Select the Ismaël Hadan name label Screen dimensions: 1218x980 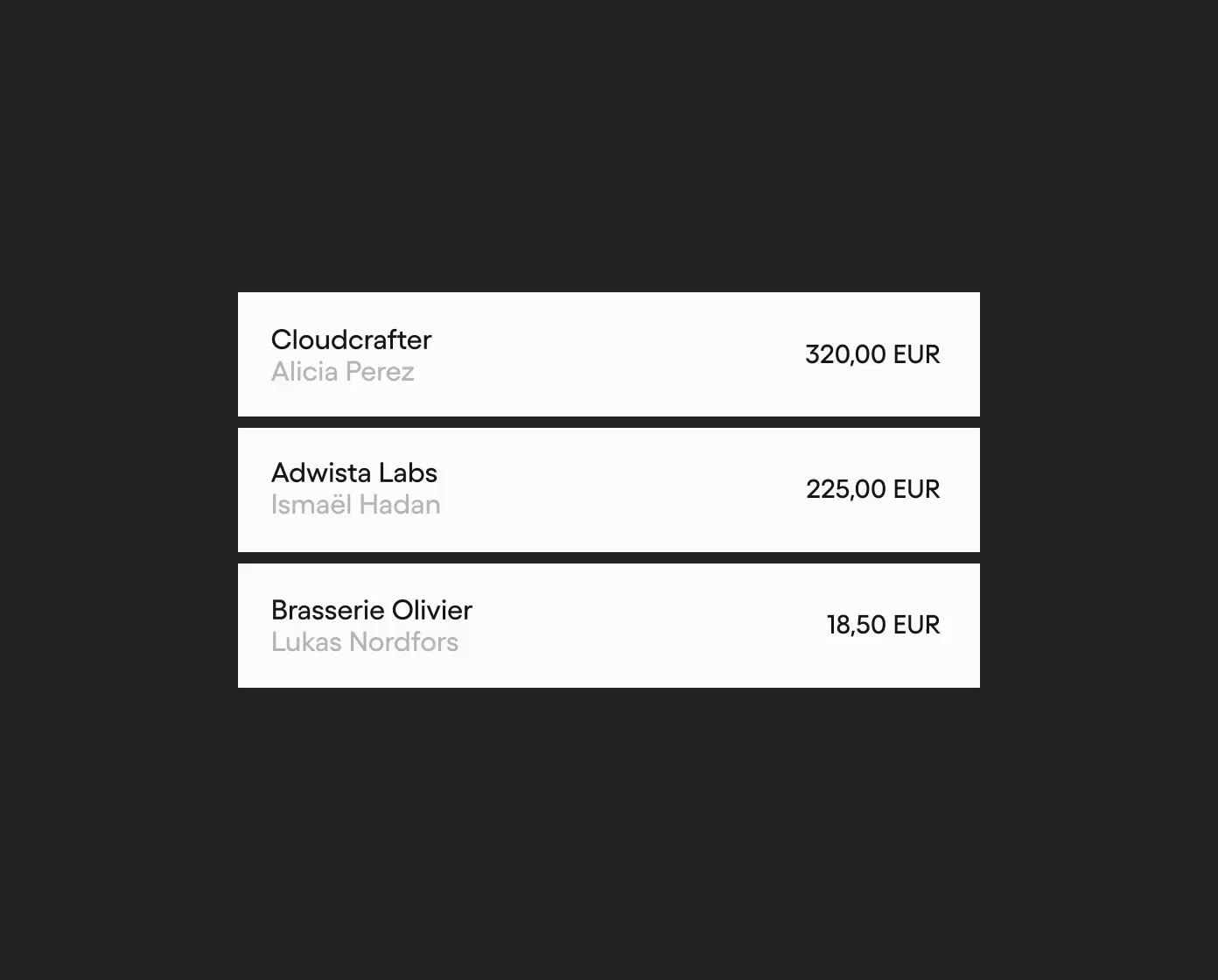(356, 505)
